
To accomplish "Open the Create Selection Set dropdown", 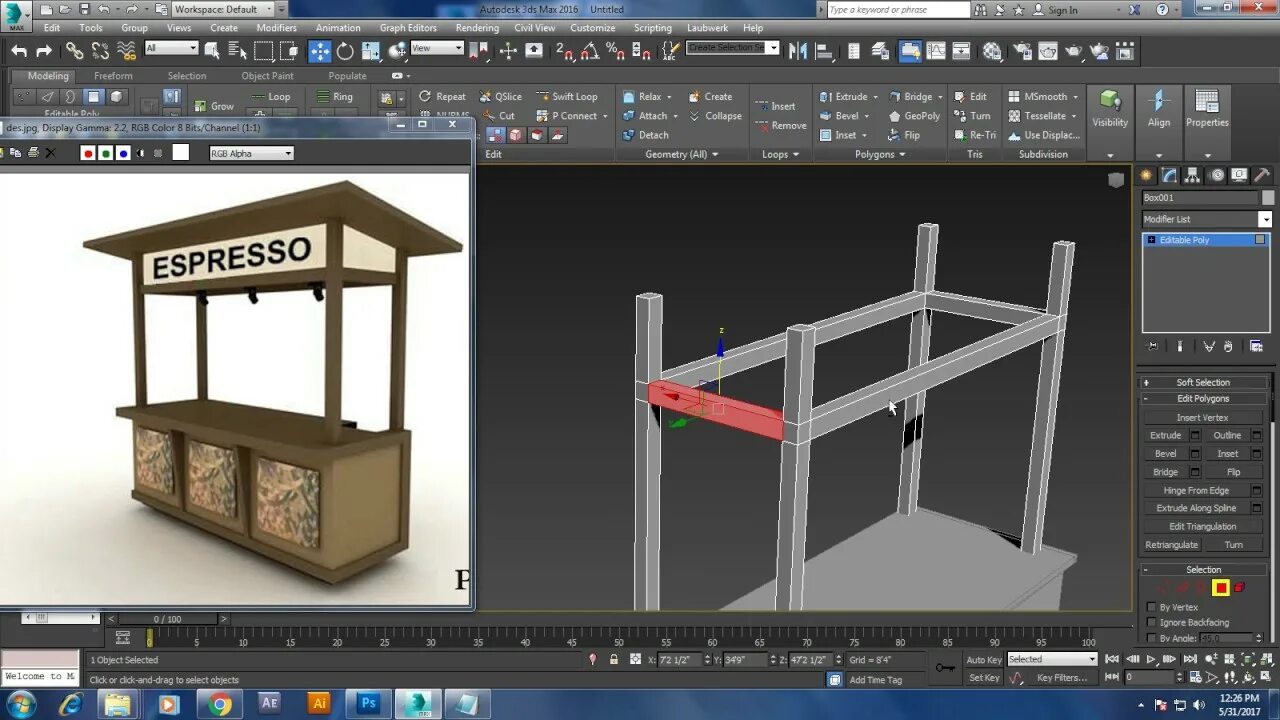I will [x=732, y=48].
